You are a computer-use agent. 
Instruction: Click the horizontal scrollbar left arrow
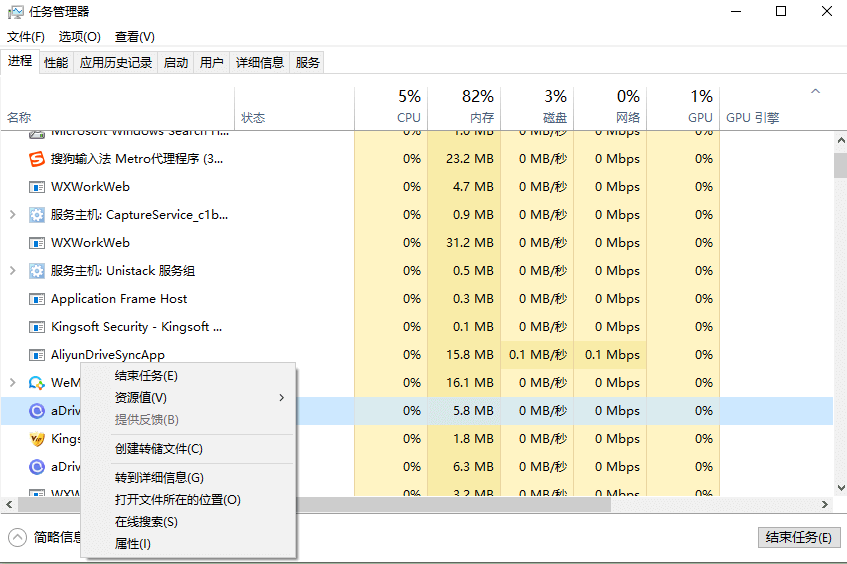9,505
